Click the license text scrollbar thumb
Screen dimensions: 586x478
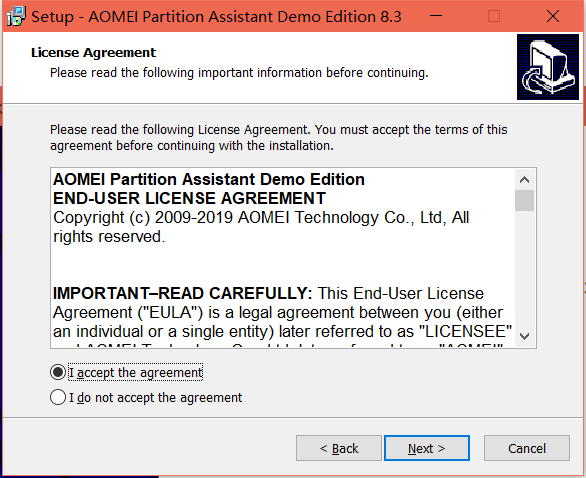[x=524, y=201]
